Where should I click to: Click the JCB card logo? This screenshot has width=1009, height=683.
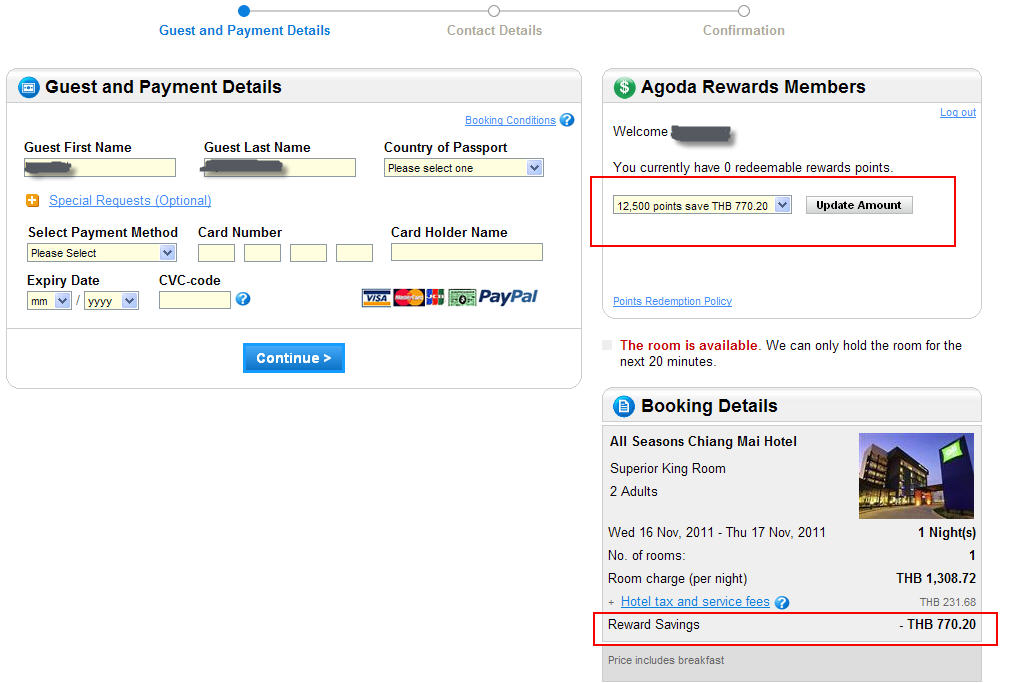pyautogui.click(x=435, y=297)
